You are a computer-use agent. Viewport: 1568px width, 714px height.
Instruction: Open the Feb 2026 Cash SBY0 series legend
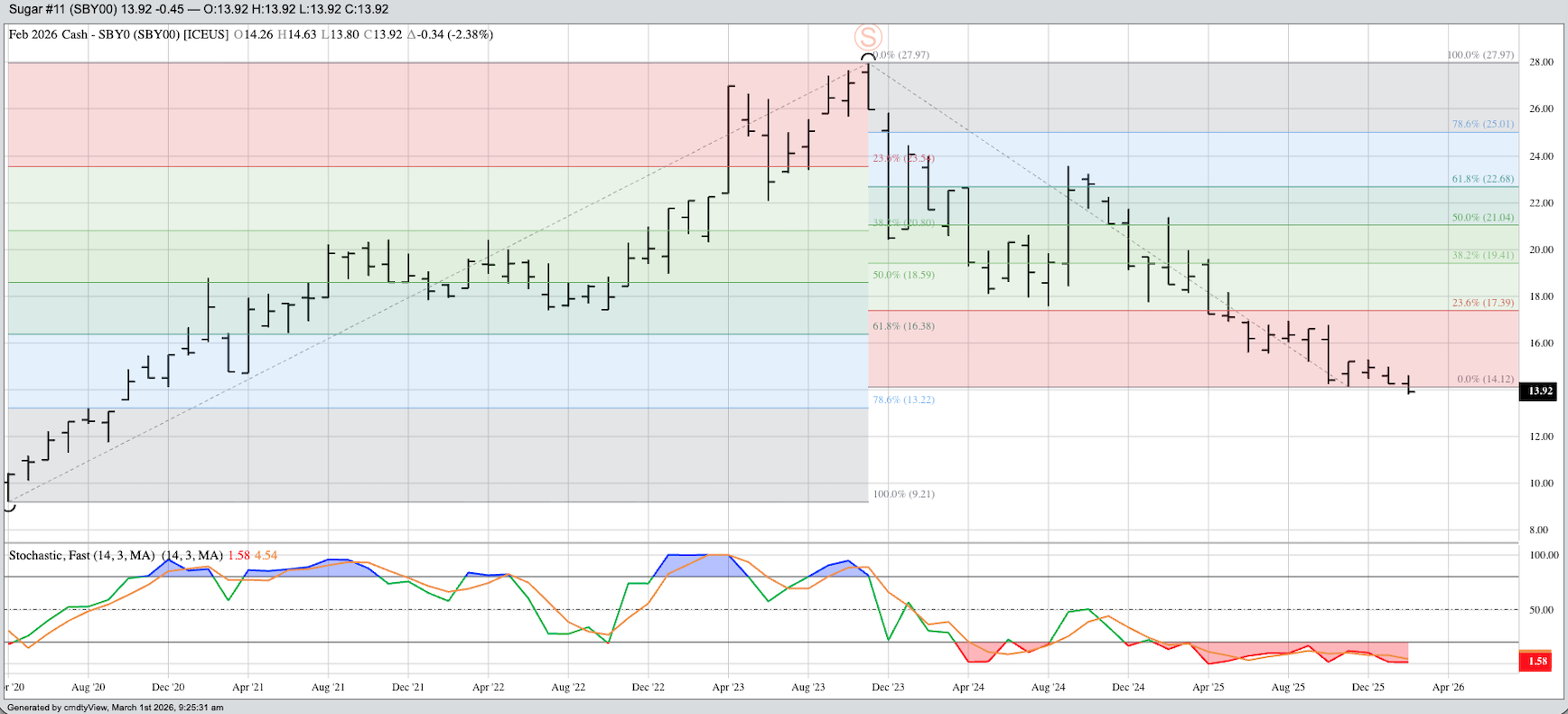click(x=117, y=35)
